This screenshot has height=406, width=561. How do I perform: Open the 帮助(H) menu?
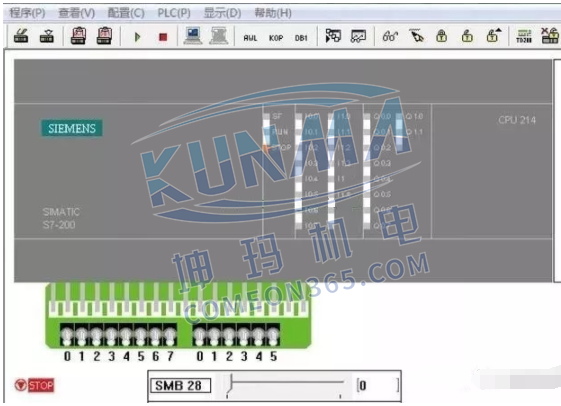[273, 13]
